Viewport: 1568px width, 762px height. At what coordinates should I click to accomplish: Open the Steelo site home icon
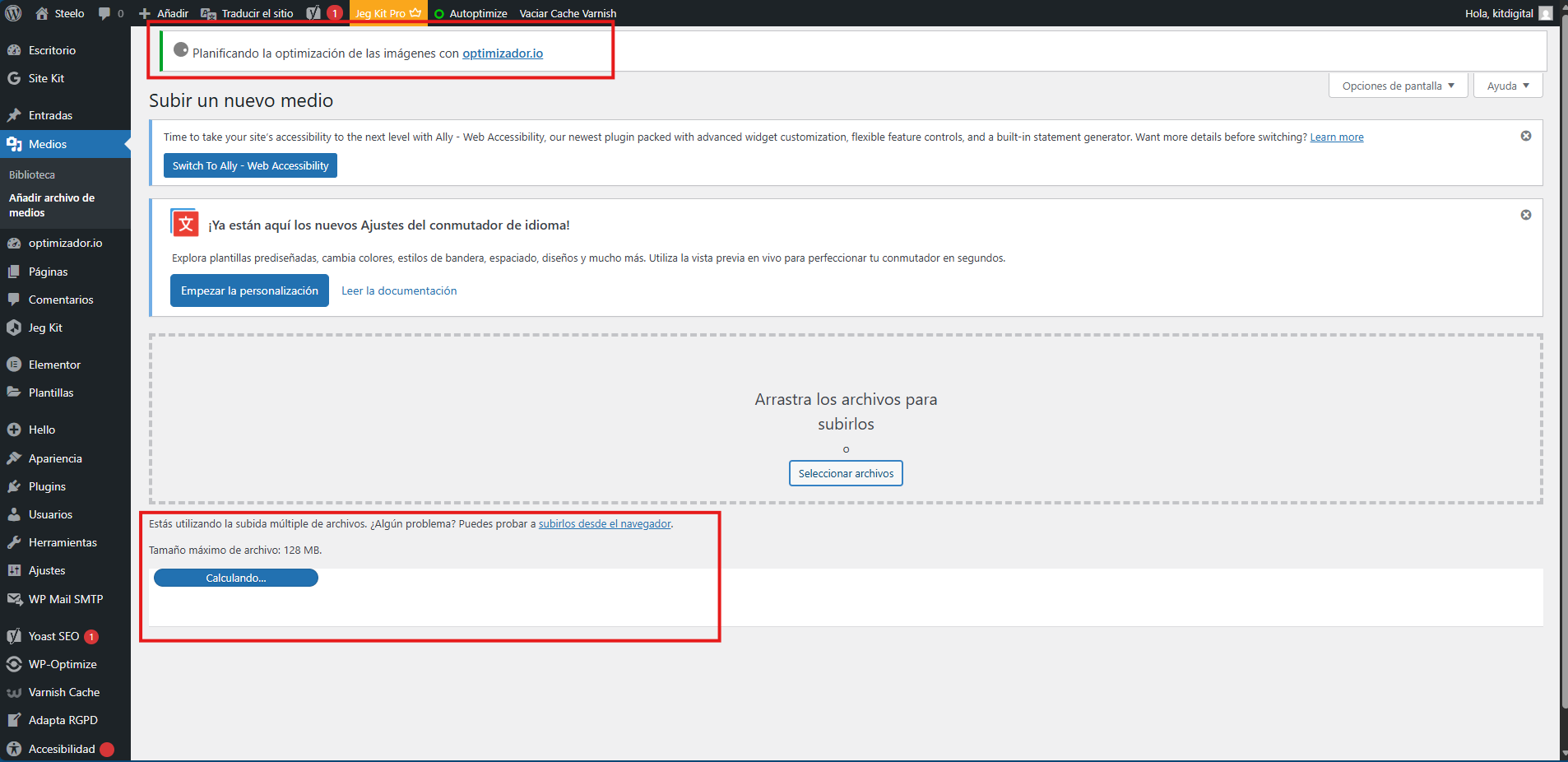point(43,13)
